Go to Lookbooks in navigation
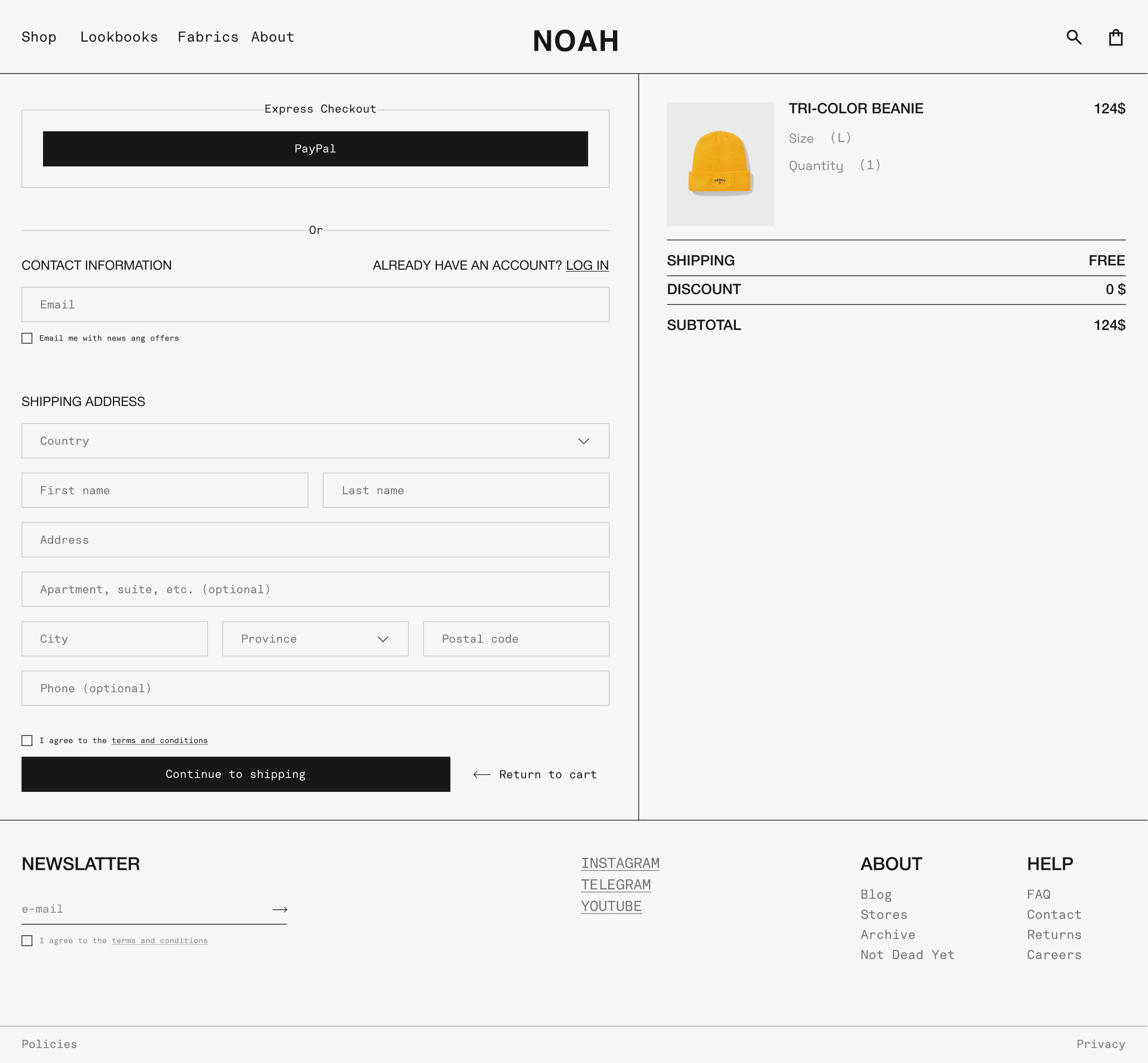The height and width of the screenshot is (1063, 1148). coord(119,37)
